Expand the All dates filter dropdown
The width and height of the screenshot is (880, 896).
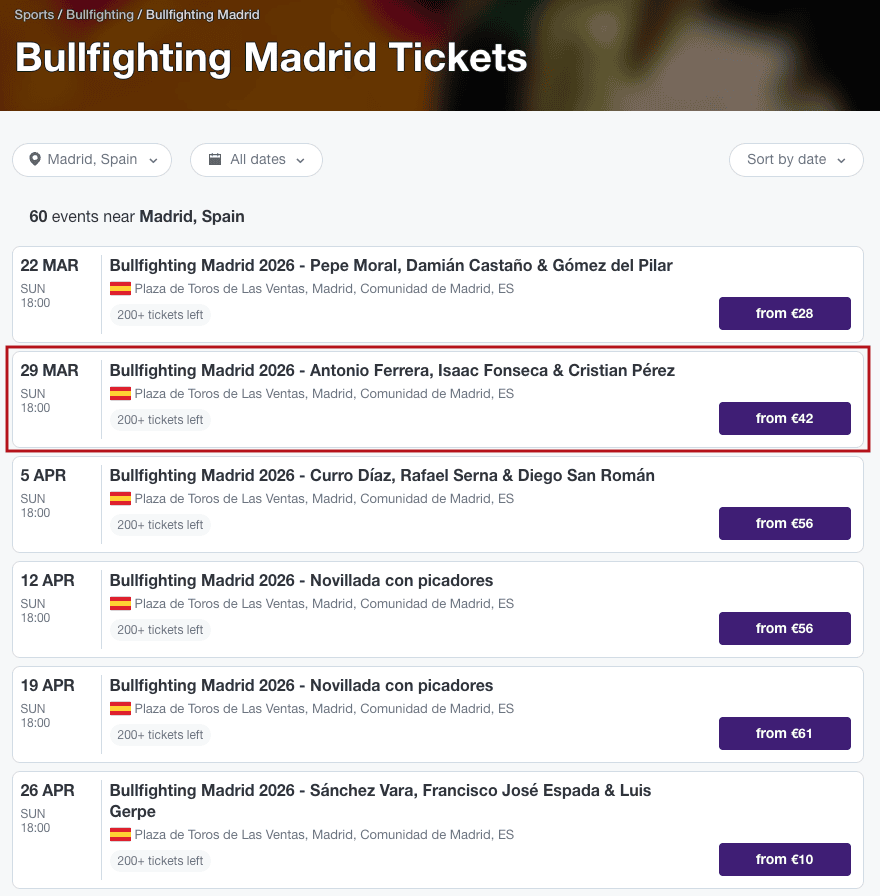256,160
